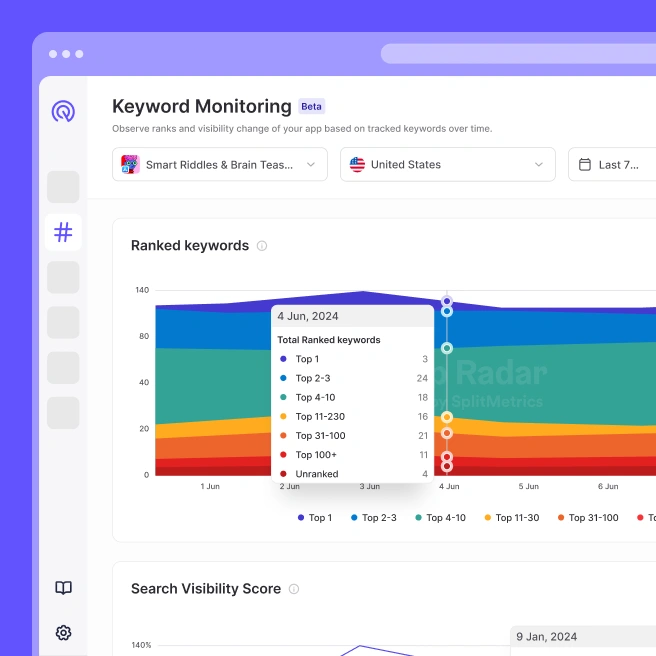The width and height of the screenshot is (656, 656).
Task: Open the hashtag Keyword Monitoring sidebar icon
Action: (x=63, y=232)
